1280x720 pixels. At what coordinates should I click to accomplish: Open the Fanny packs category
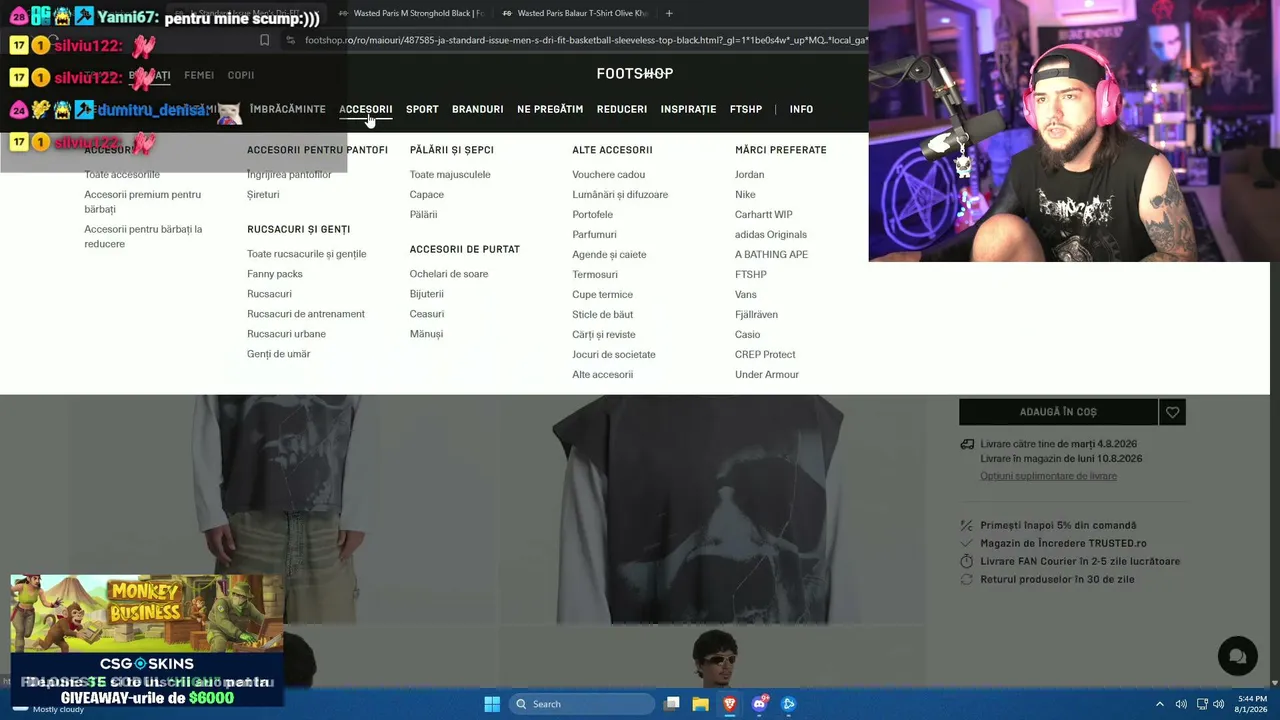275,274
